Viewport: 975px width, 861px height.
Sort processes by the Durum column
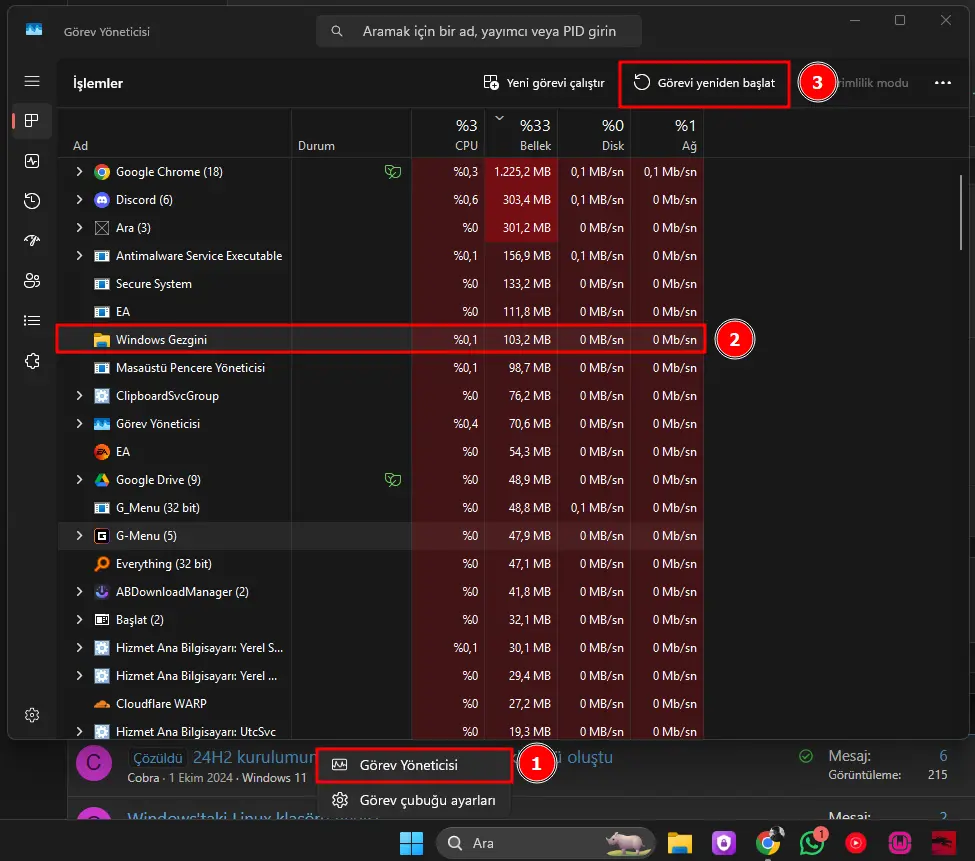point(351,133)
